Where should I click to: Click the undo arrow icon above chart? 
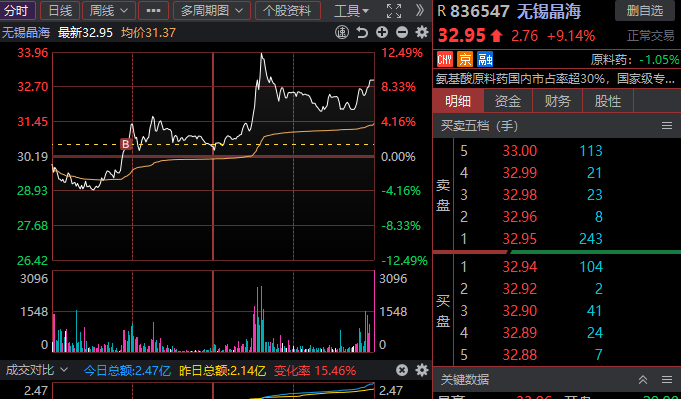pos(362,32)
